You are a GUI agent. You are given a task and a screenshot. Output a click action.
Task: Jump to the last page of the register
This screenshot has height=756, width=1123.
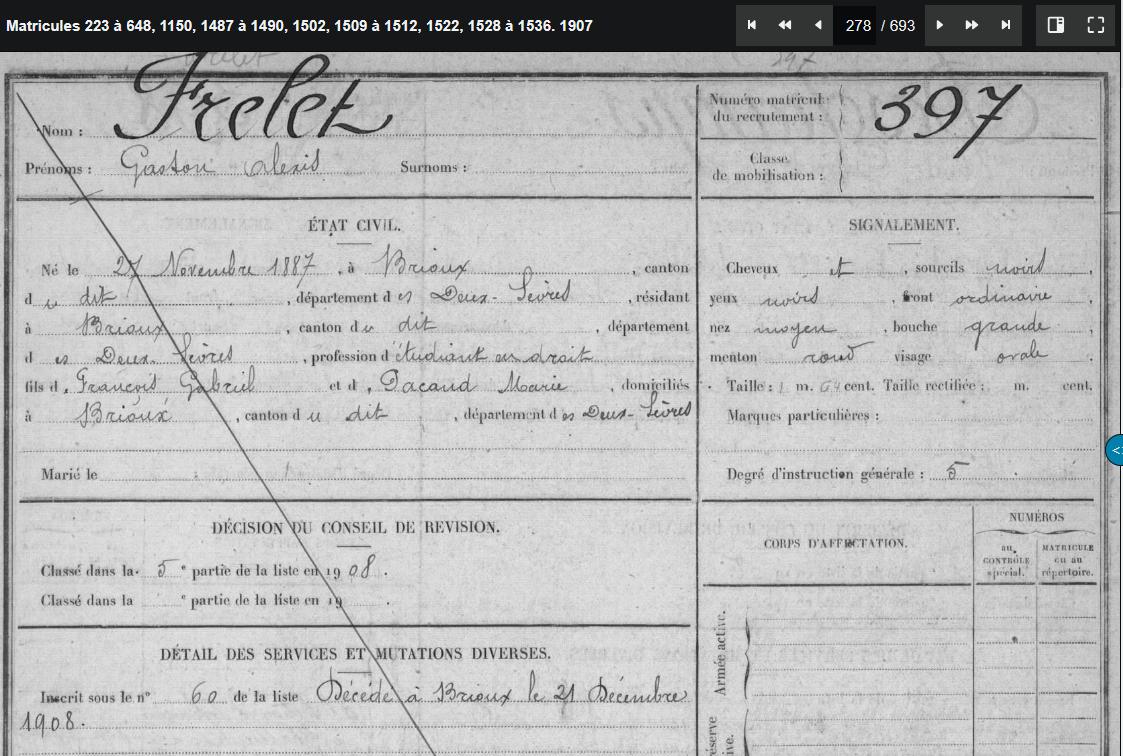[1006, 26]
